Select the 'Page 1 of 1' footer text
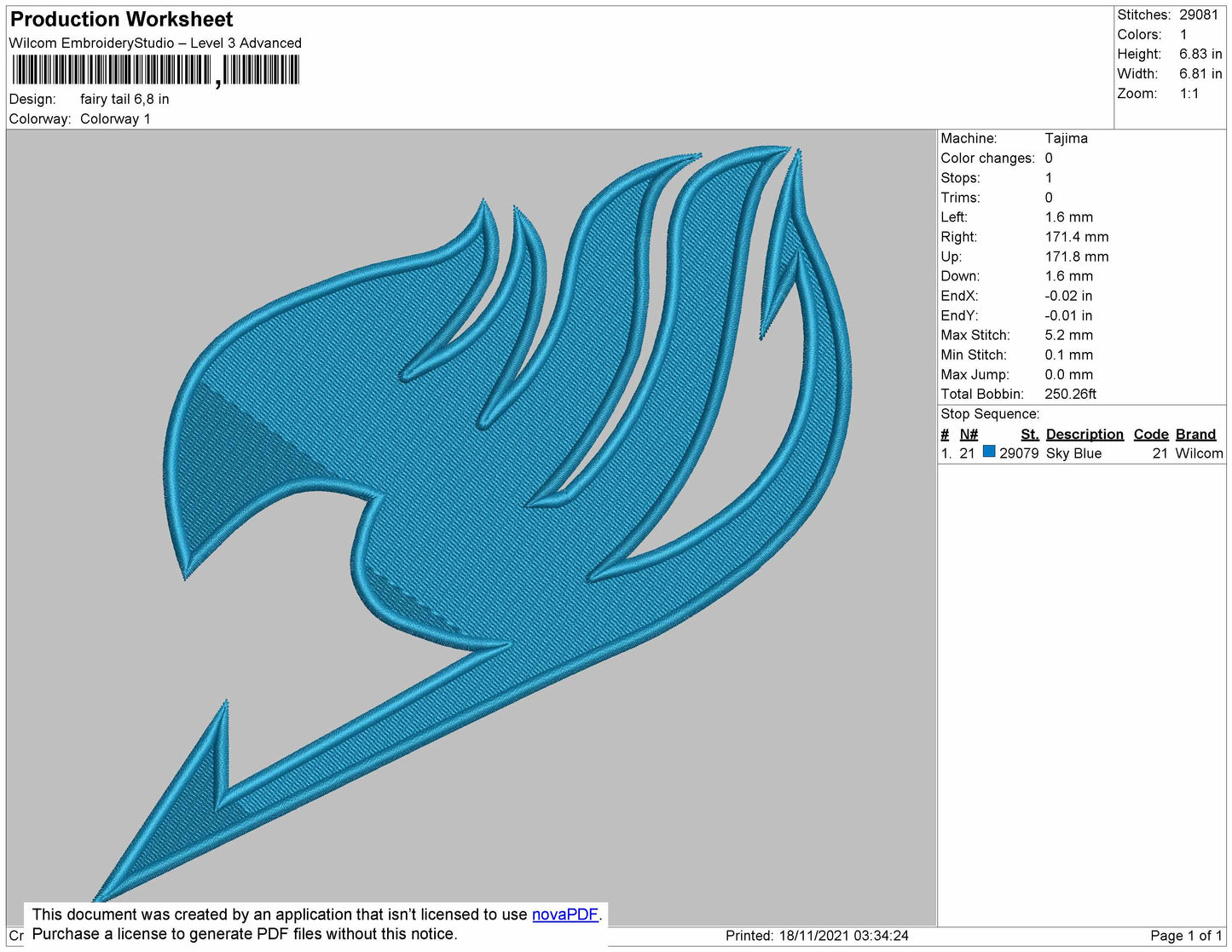 pyautogui.click(x=1186, y=935)
